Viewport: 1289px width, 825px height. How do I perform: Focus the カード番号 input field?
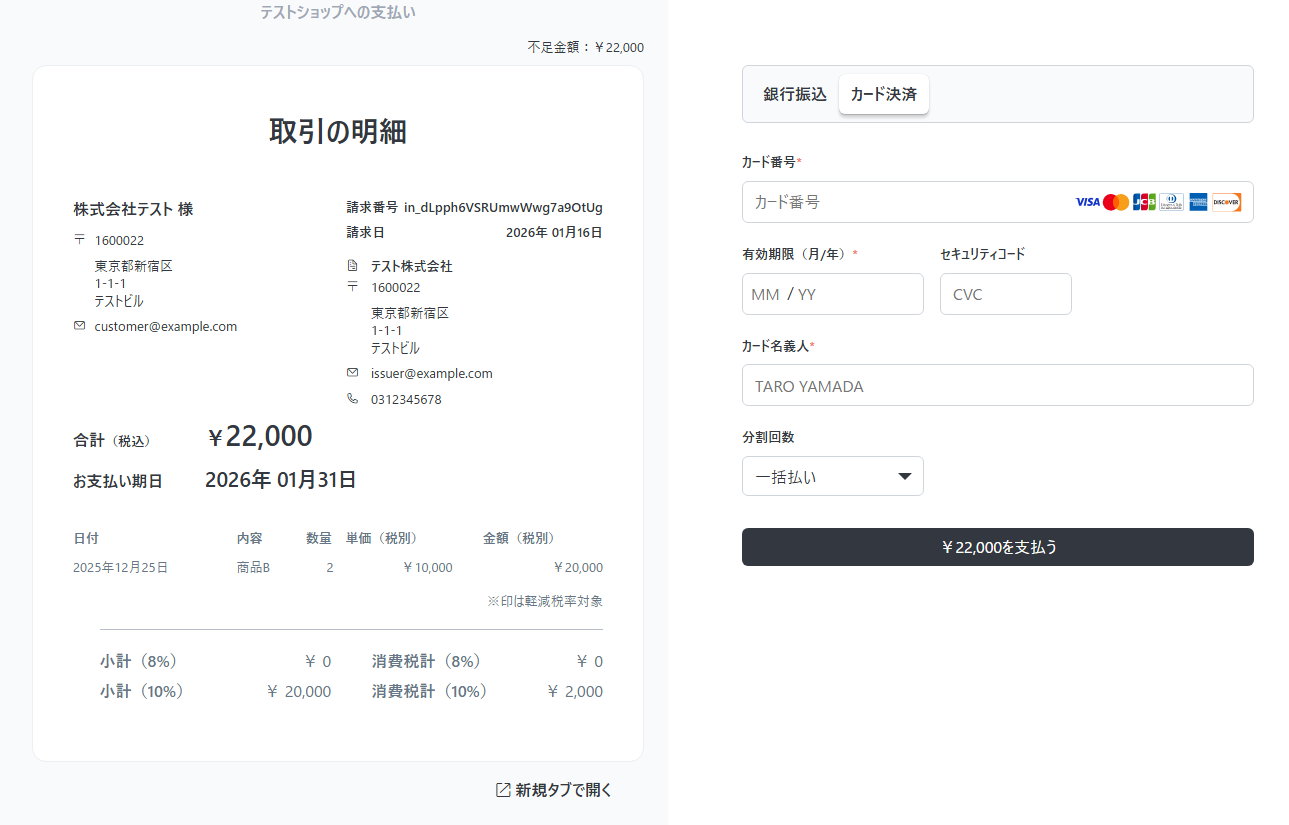click(x=900, y=202)
